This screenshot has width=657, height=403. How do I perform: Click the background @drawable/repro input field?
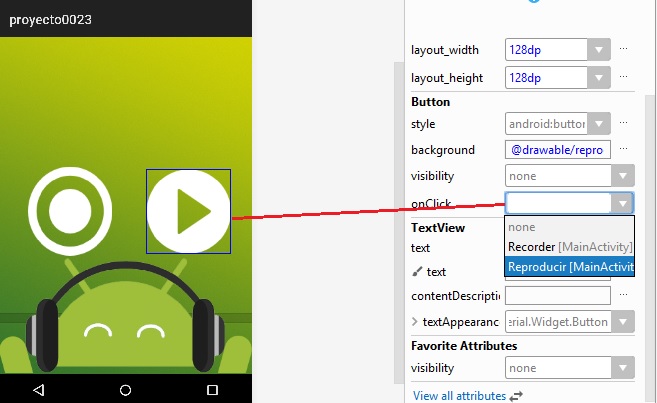557,149
